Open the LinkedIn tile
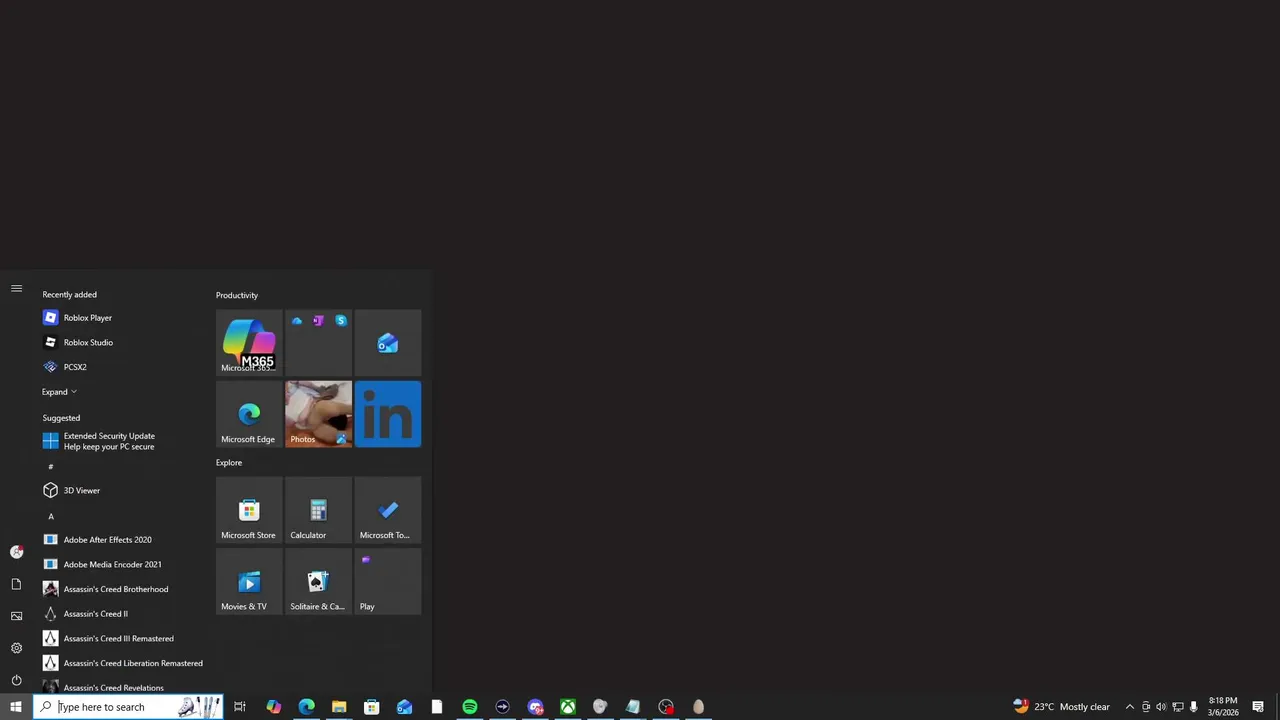 pyautogui.click(x=388, y=414)
